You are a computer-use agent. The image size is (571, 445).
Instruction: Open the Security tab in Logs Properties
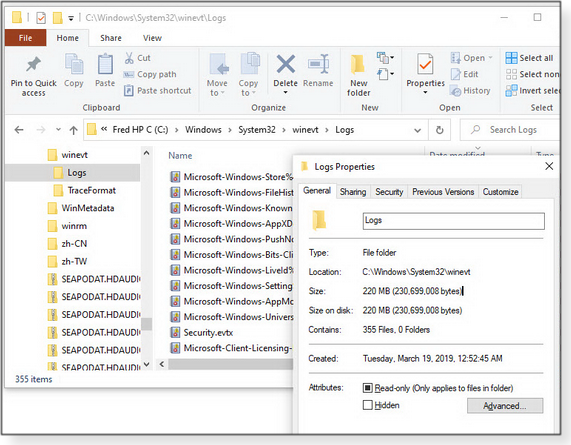(389, 192)
